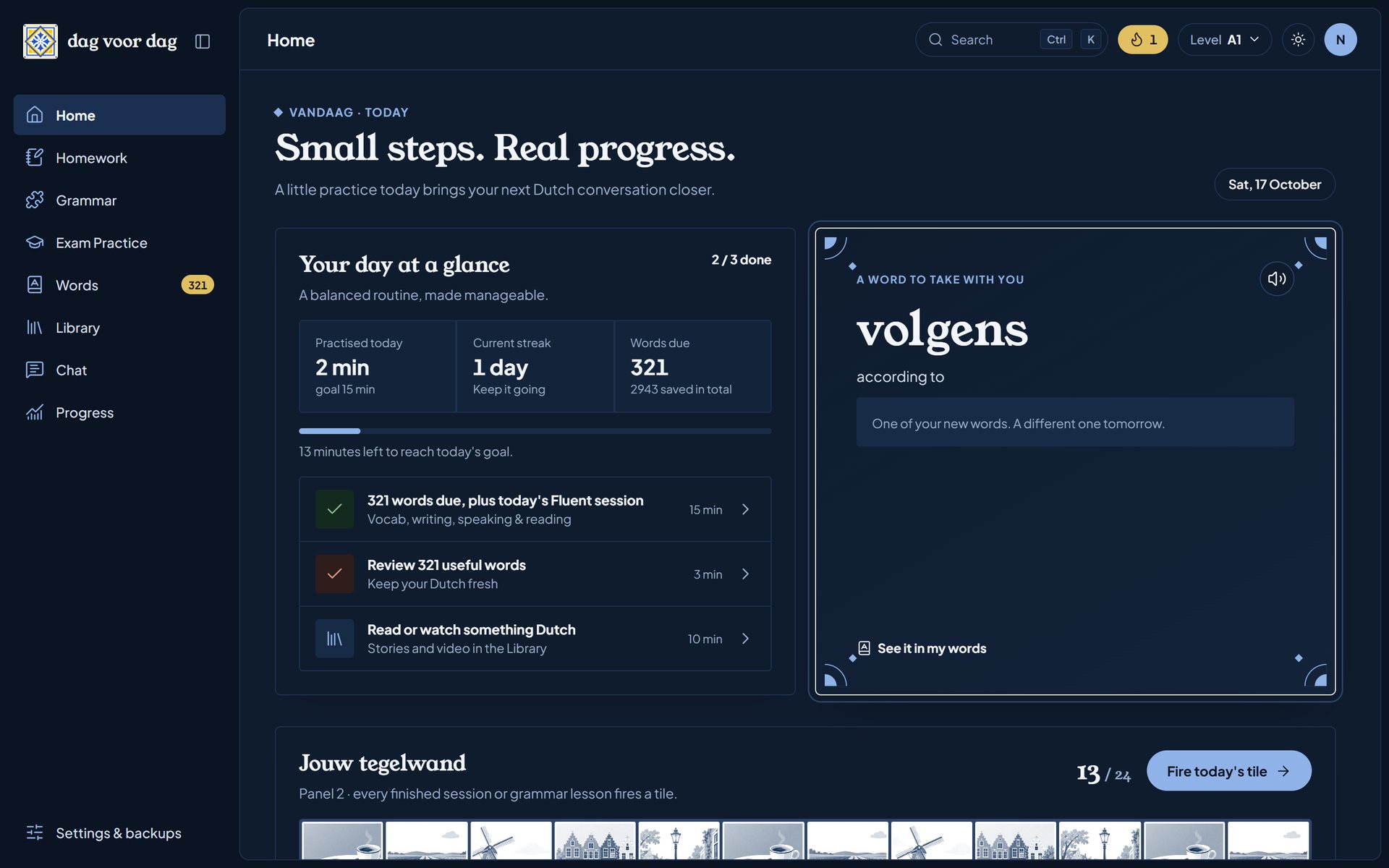Click the first windmill tile in the tegelwand
Viewport: 1389px width, 868px height.
(511, 840)
